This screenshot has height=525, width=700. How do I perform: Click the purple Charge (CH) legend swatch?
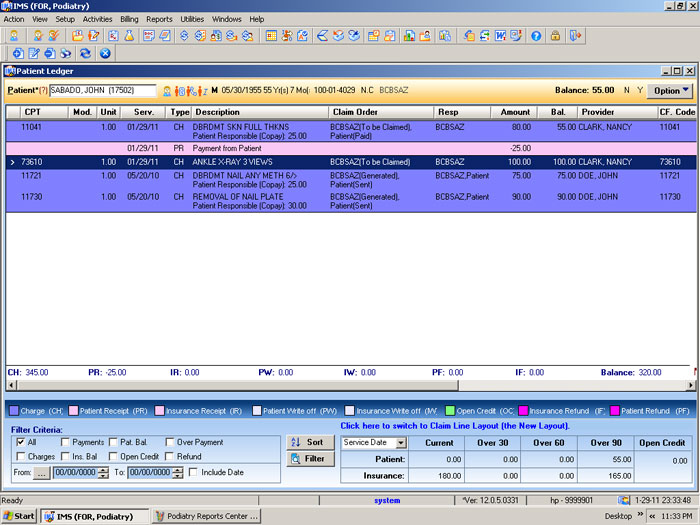[14, 411]
